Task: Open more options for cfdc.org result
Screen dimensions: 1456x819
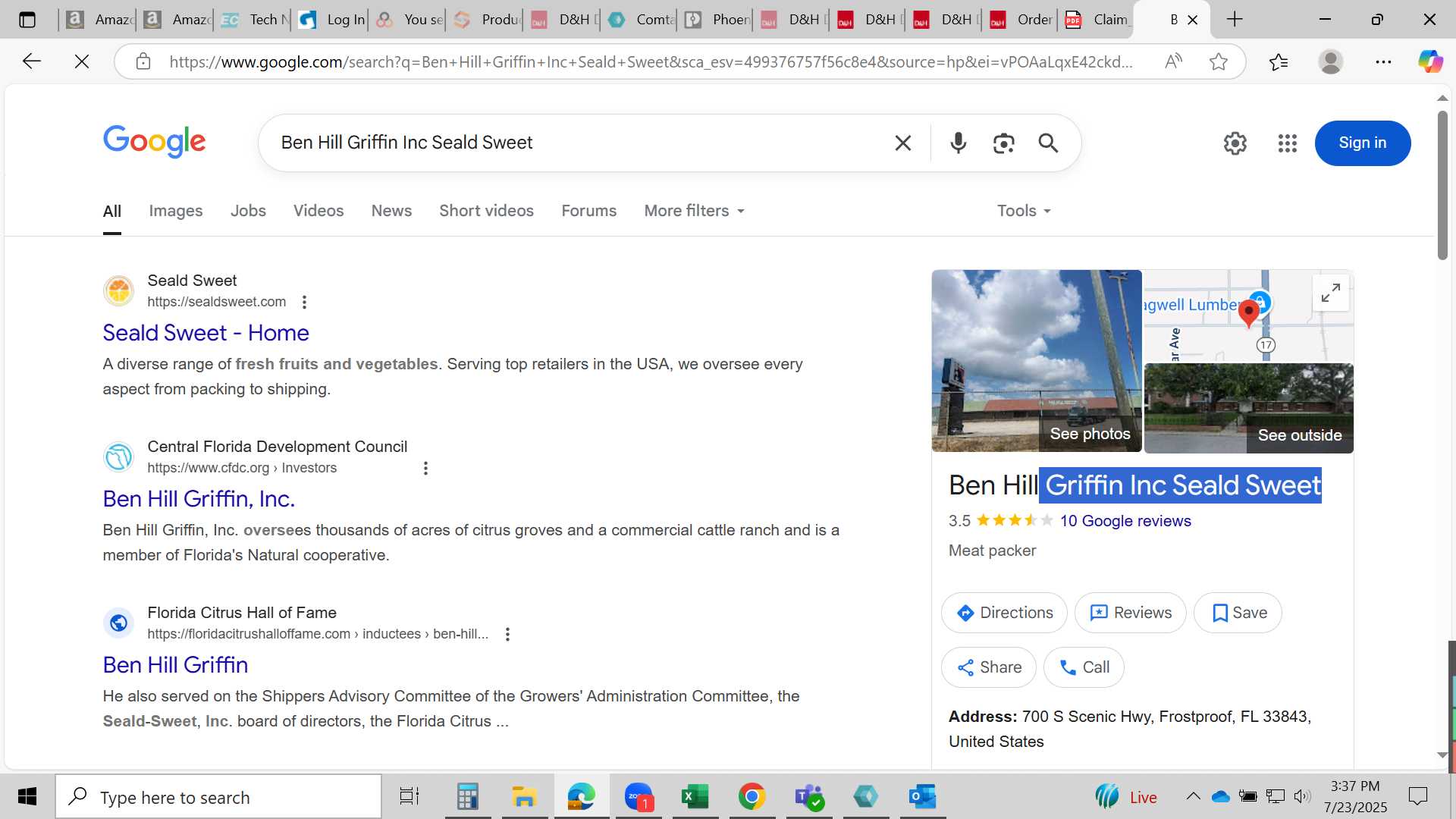Action: [425, 468]
